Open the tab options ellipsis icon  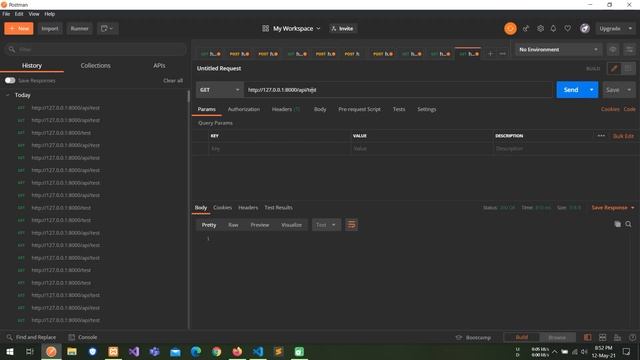click(x=502, y=54)
